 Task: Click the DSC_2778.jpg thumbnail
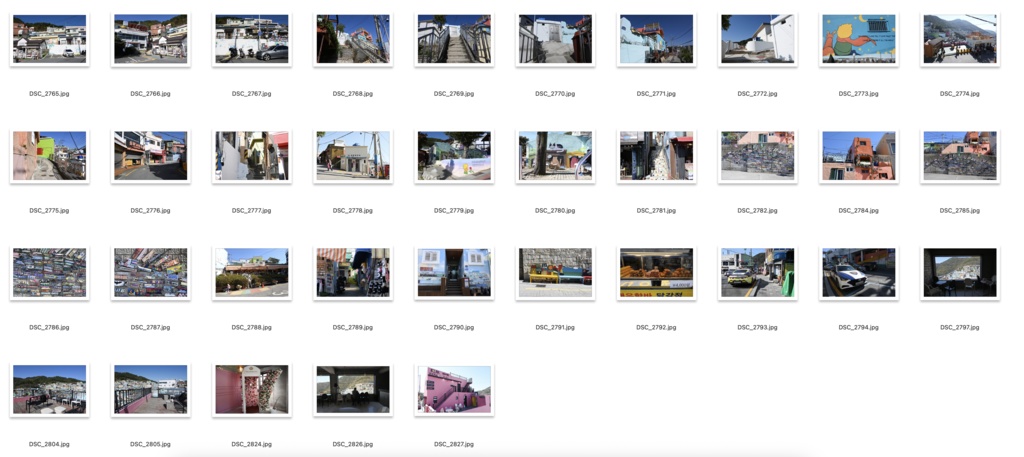click(x=353, y=156)
